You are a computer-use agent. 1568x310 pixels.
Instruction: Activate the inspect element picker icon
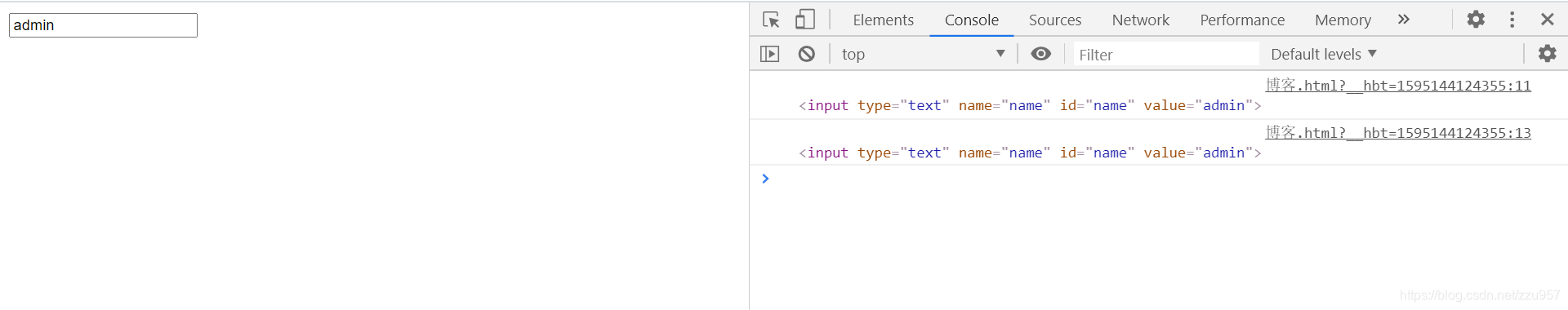click(x=771, y=20)
